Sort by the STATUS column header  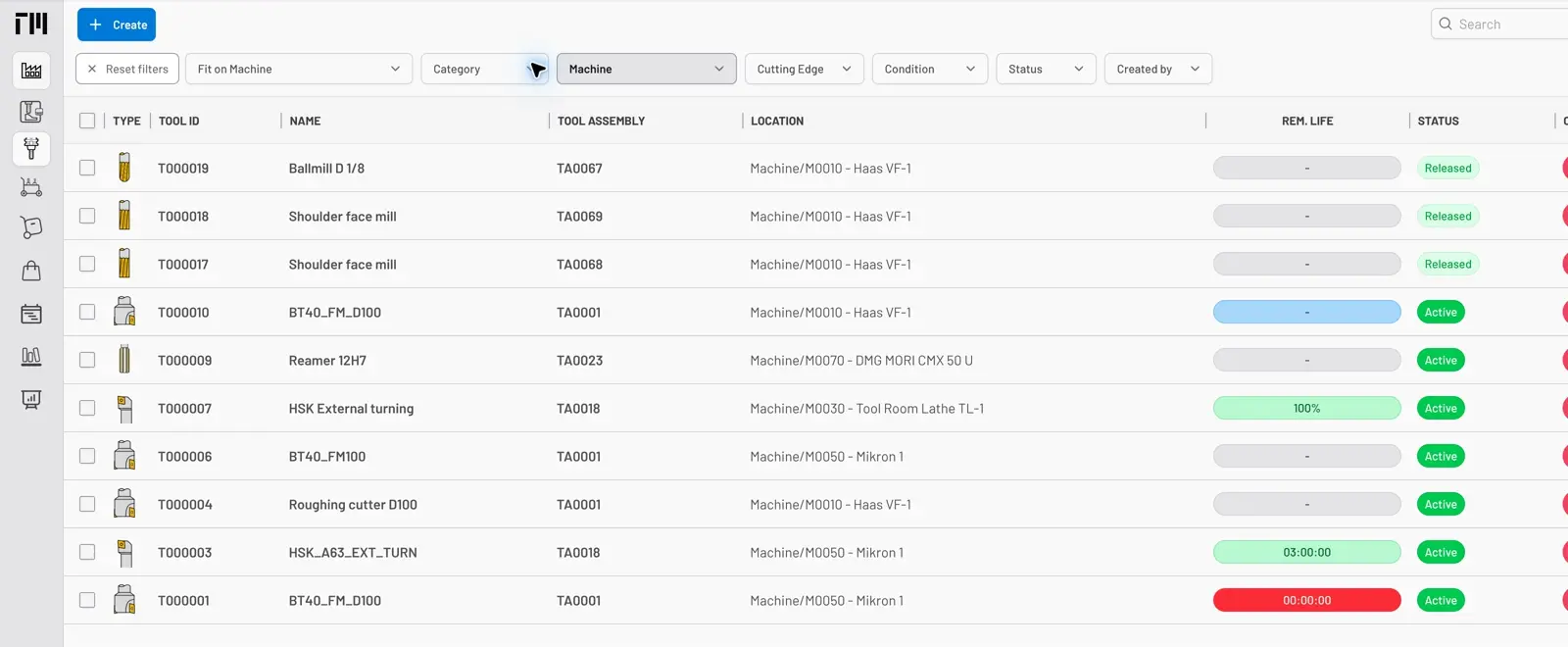pyautogui.click(x=1439, y=121)
